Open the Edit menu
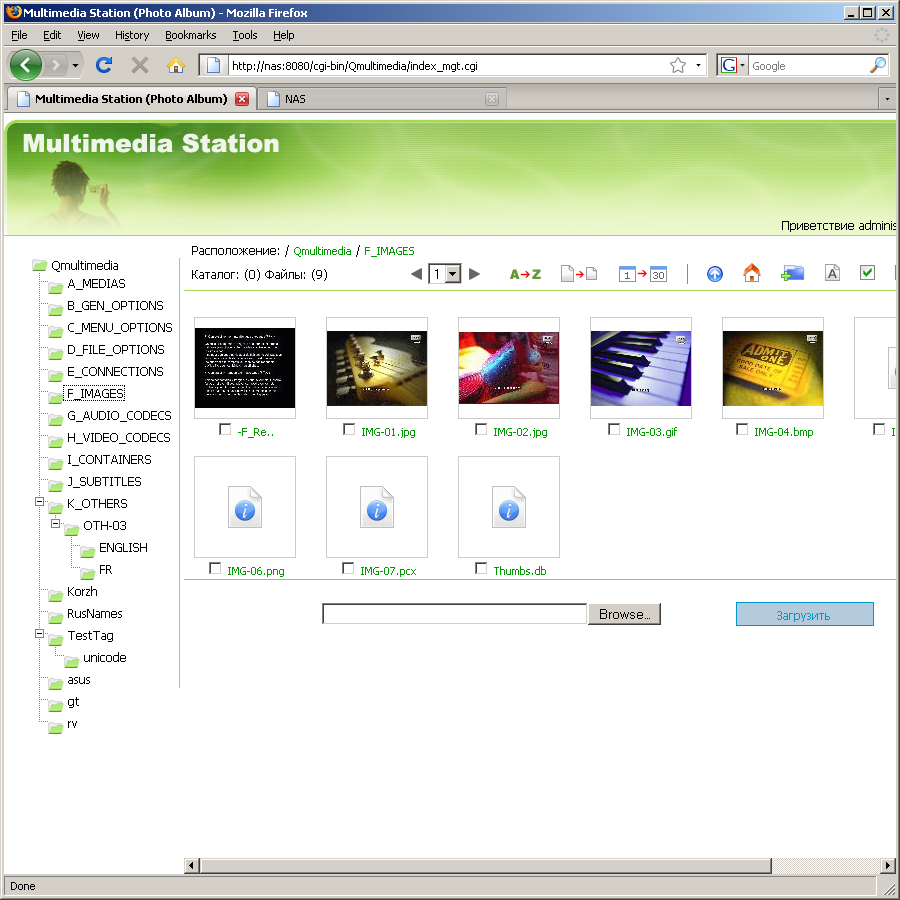Image resolution: width=900 pixels, height=900 pixels. (x=52, y=35)
